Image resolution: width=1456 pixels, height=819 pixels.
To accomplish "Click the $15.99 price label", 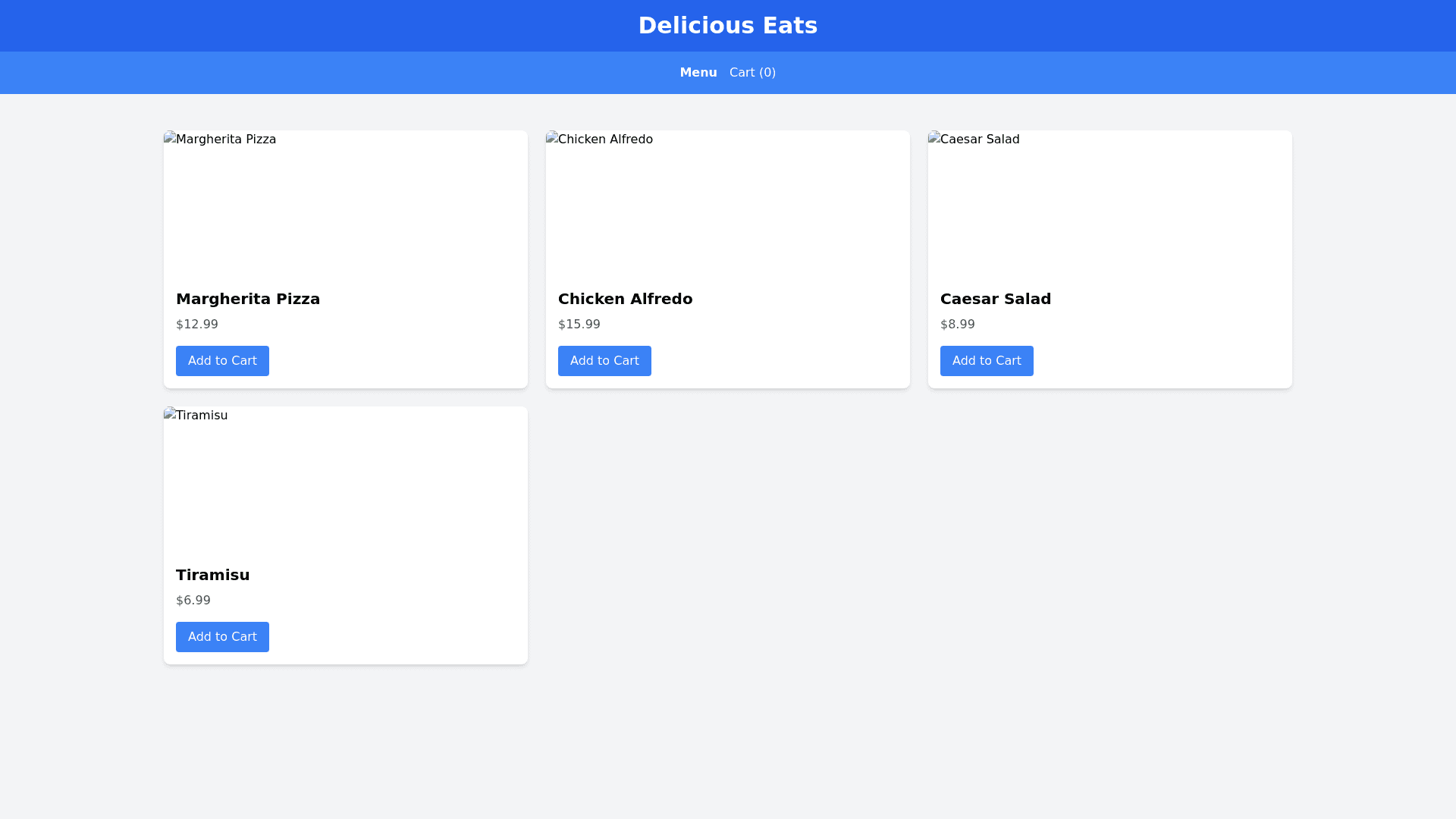I will (579, 325).
